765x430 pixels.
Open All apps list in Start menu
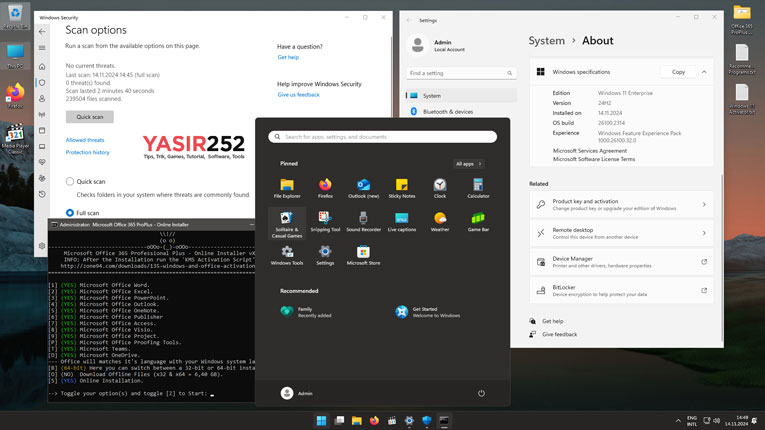click(468, 164)
